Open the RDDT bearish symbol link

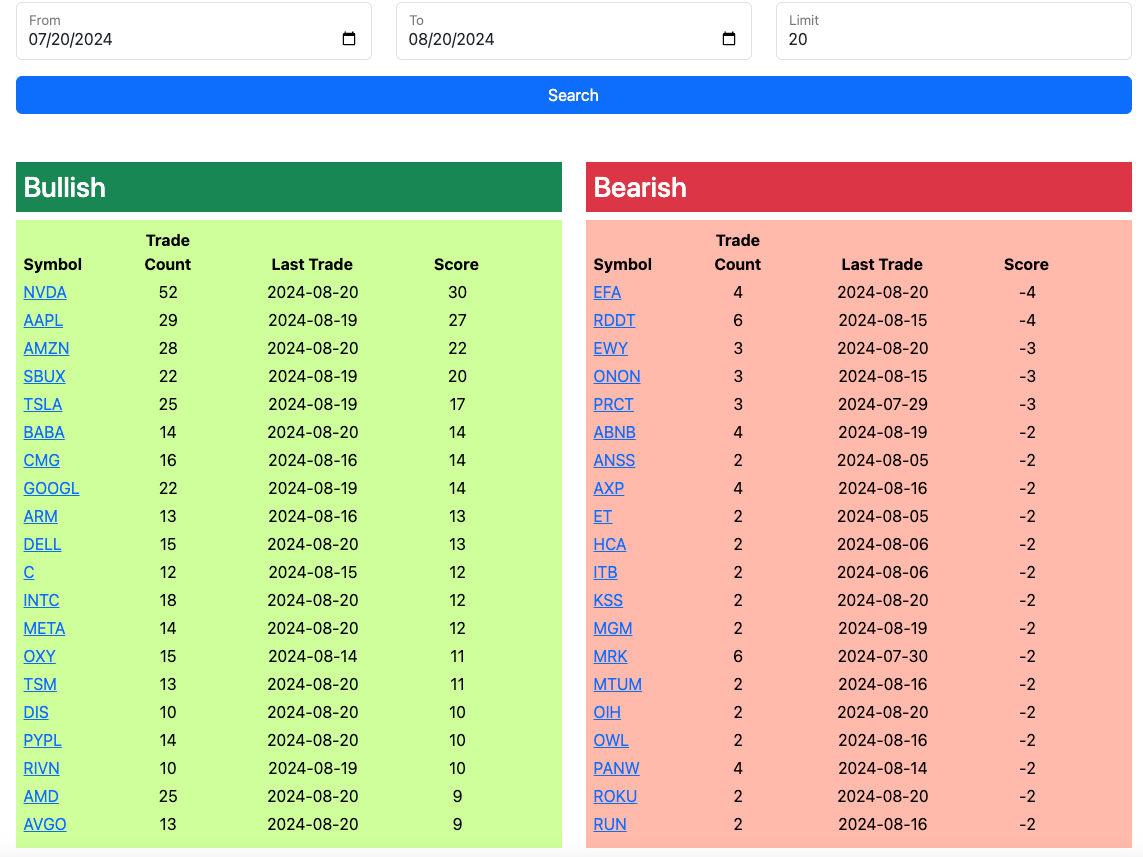click(615, 321)
